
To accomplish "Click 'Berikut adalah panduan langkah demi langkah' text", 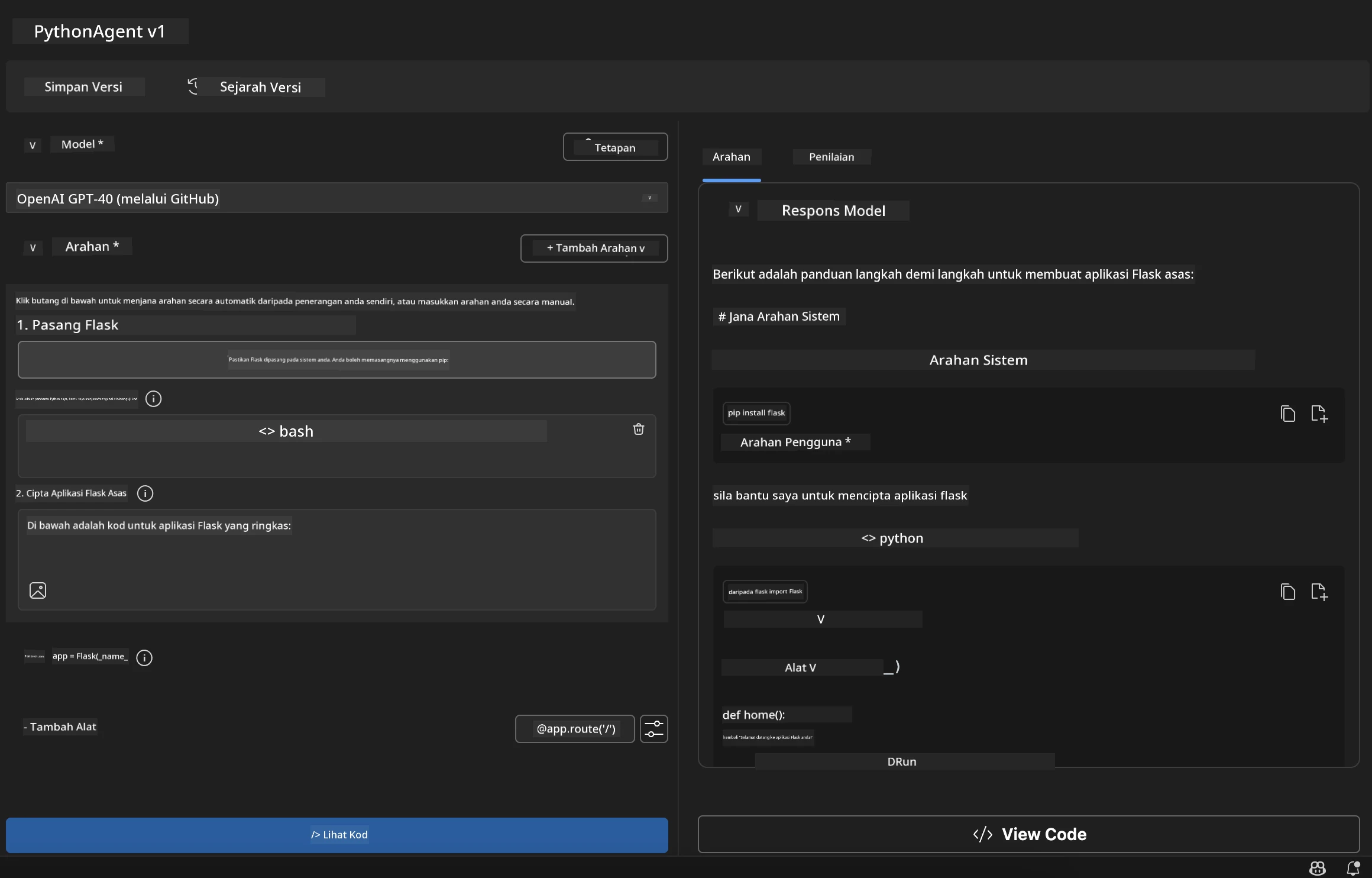I will 953,274.
